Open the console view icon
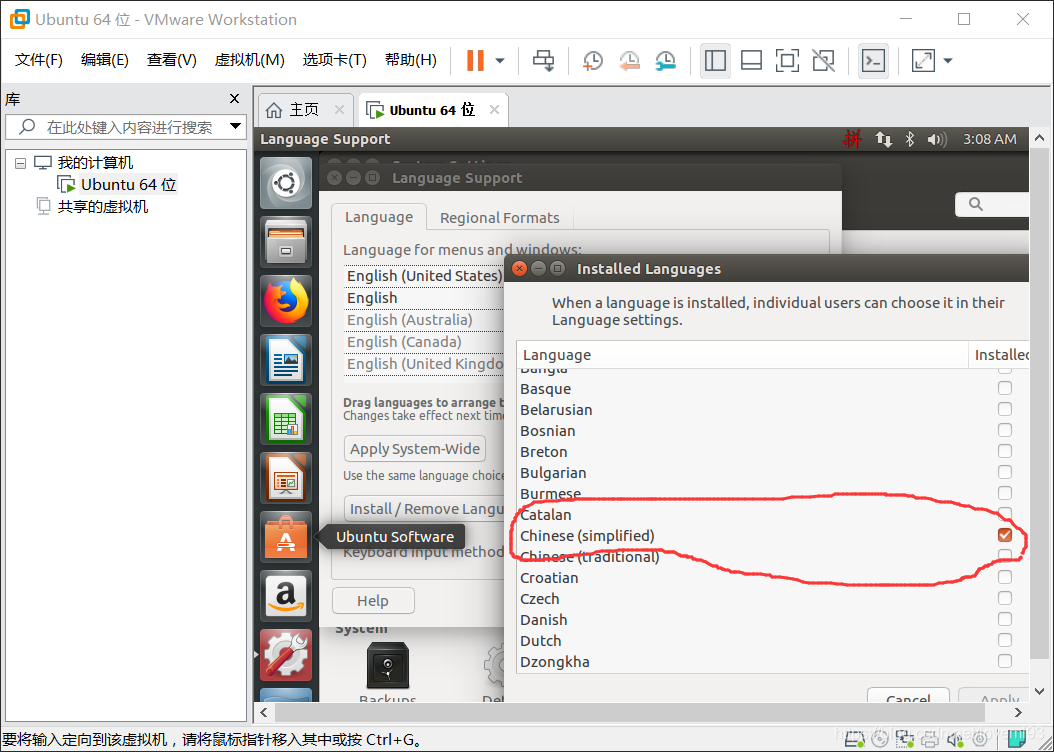 (873, 60)
